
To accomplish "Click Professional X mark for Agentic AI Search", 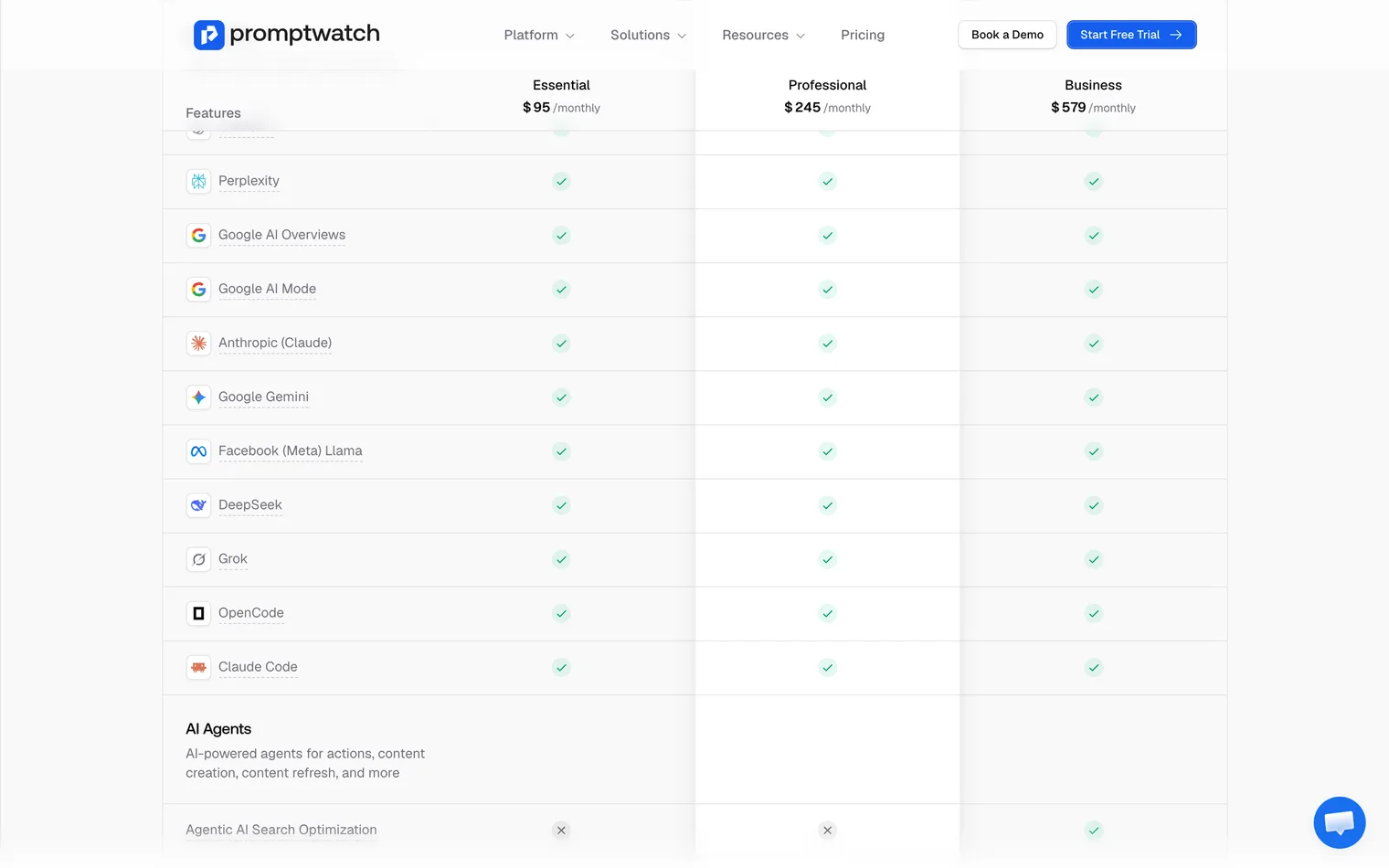I will pyautogui.click(x=827, y=830).
